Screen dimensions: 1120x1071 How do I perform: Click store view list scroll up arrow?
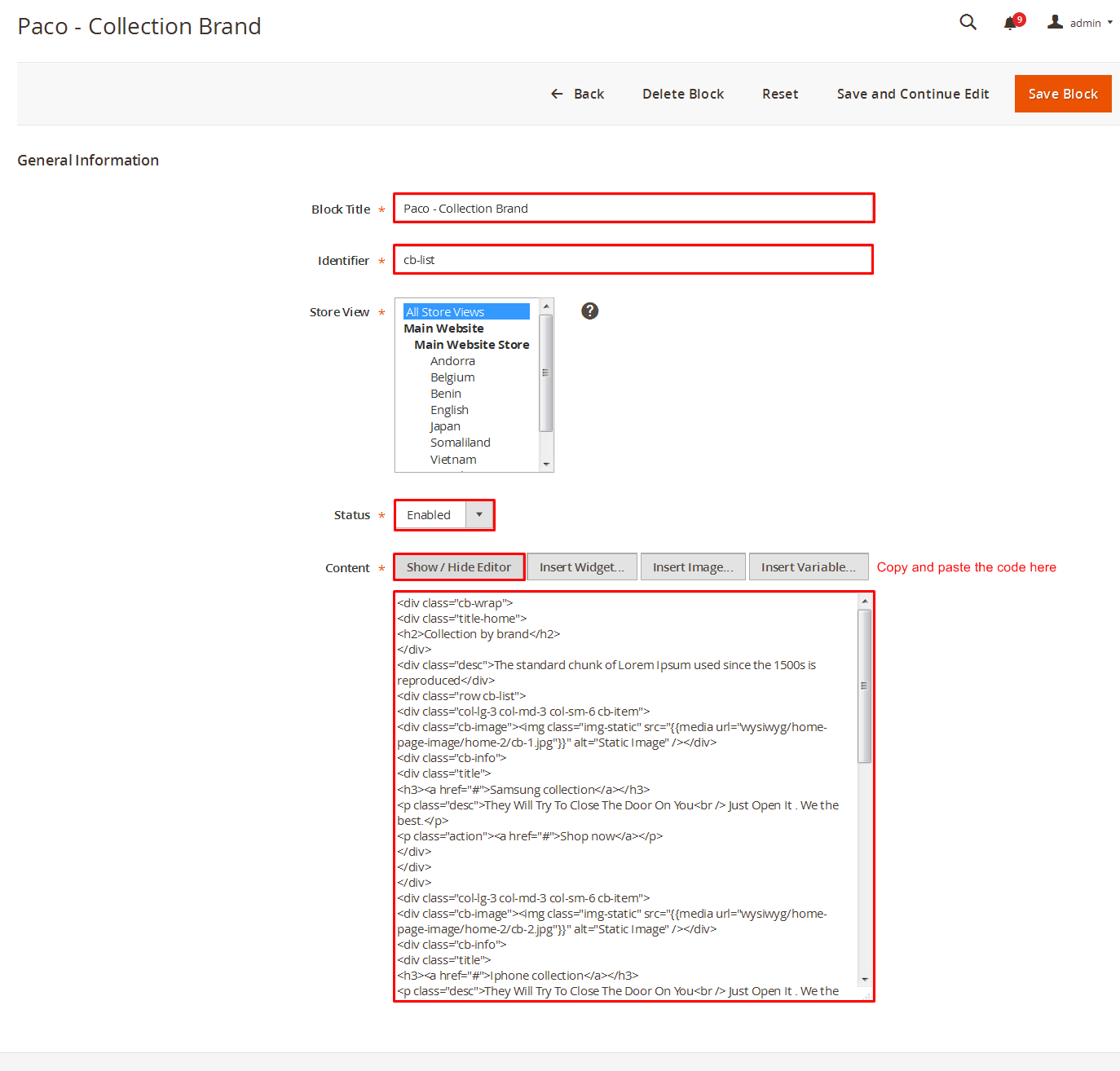546,306
